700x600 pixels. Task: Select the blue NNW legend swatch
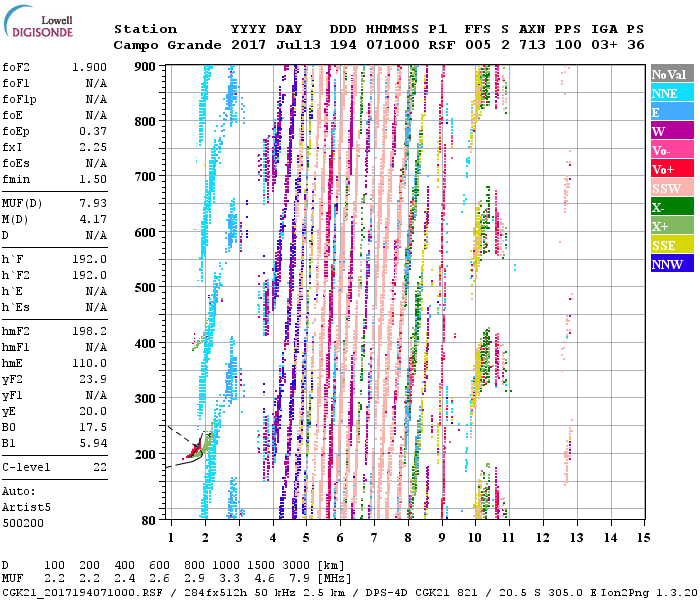(670, 264)
